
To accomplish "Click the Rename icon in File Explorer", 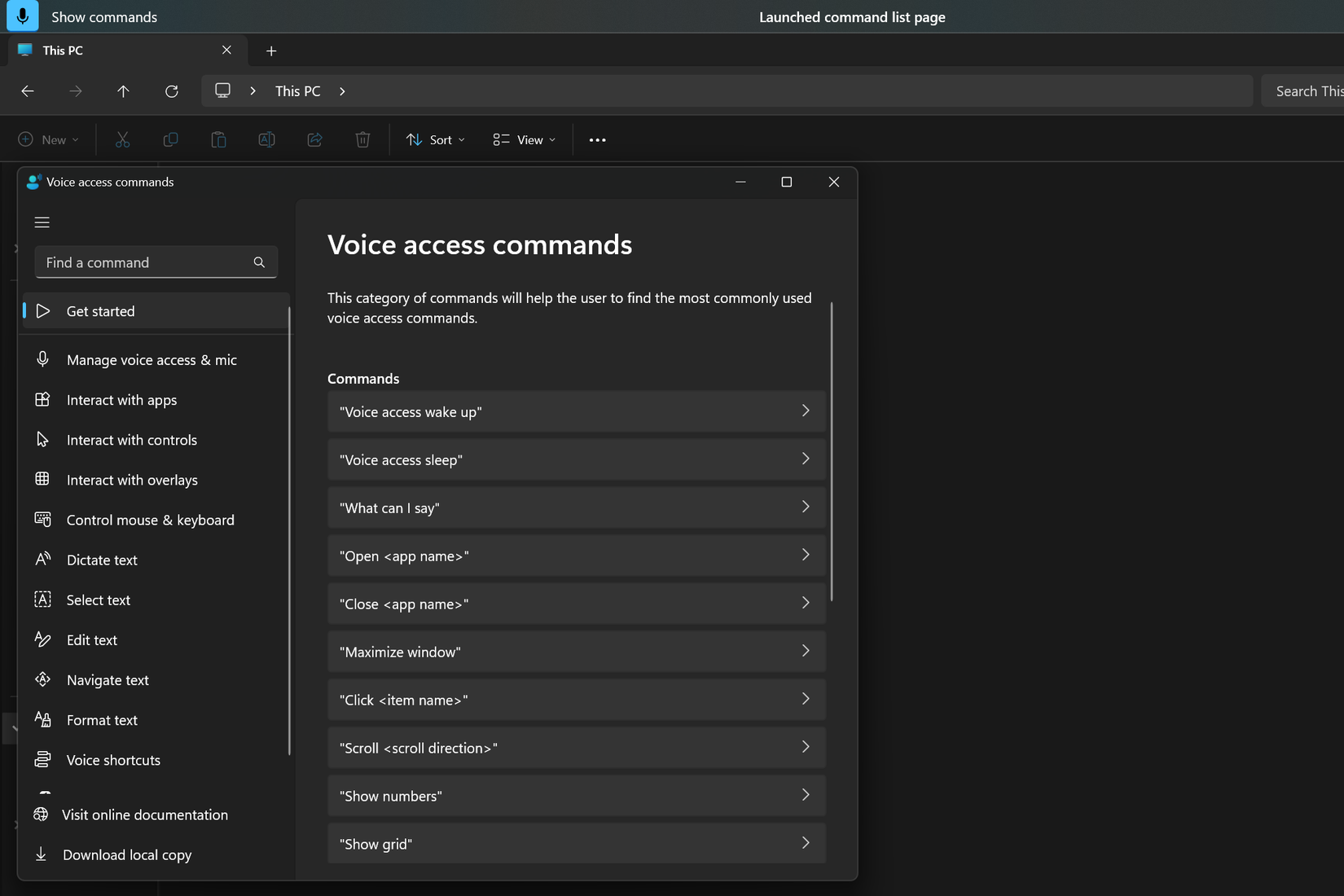I will coord(266,139).
